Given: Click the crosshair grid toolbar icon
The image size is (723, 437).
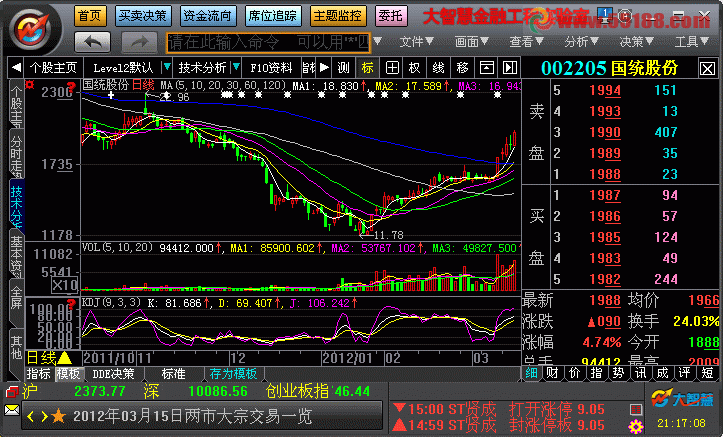Looking at the screenshot, I should coord(392,68).
